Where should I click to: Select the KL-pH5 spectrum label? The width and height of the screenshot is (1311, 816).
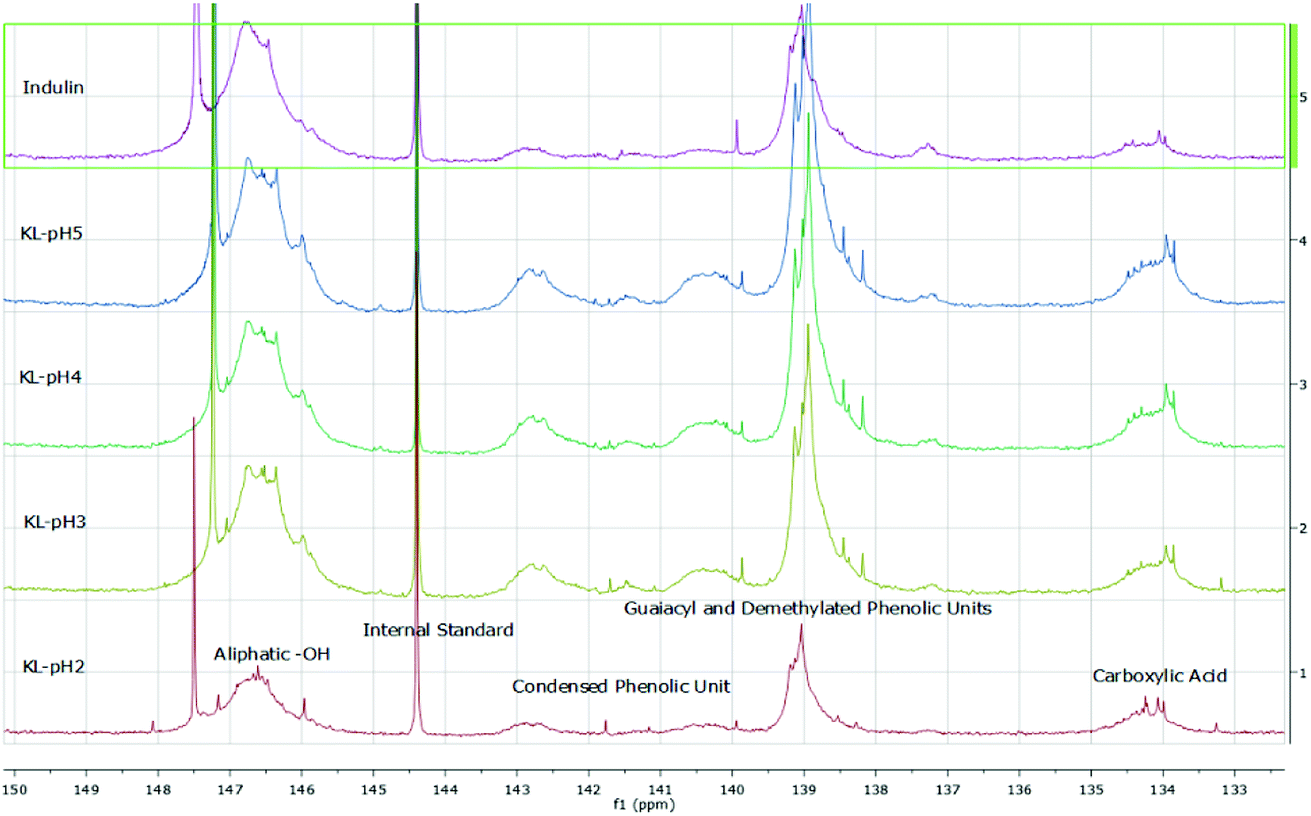click(49, 234)
